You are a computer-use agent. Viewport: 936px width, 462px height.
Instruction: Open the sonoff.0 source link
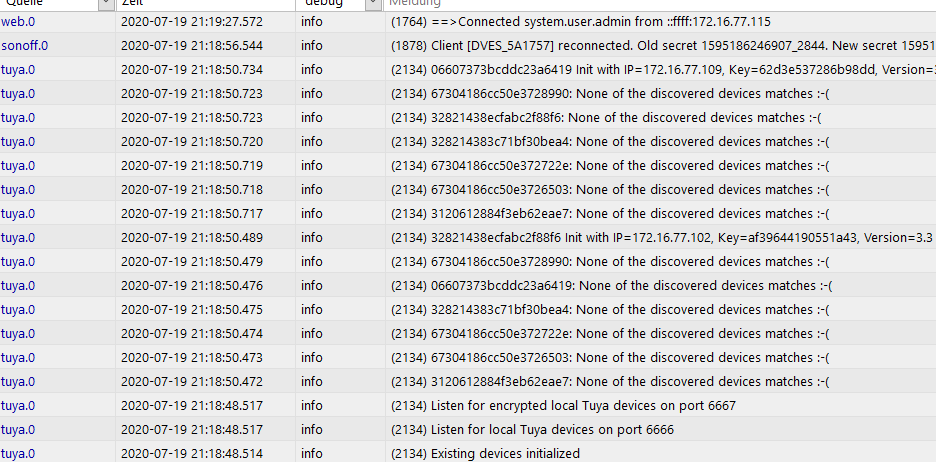(x=24, y=46)
